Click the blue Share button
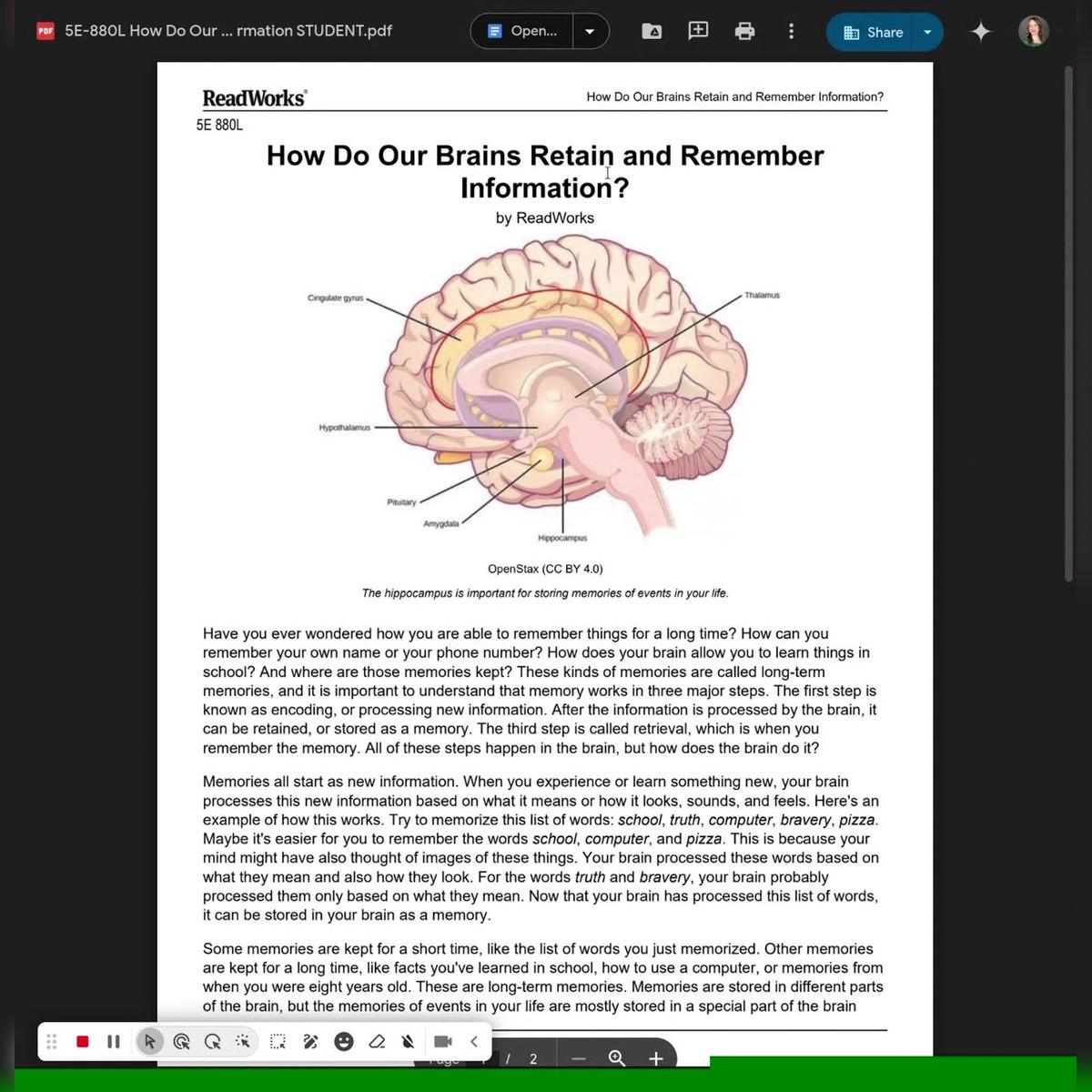Screen dimensions: 1092x1092 pyautogui.click(x=872, y=33)
